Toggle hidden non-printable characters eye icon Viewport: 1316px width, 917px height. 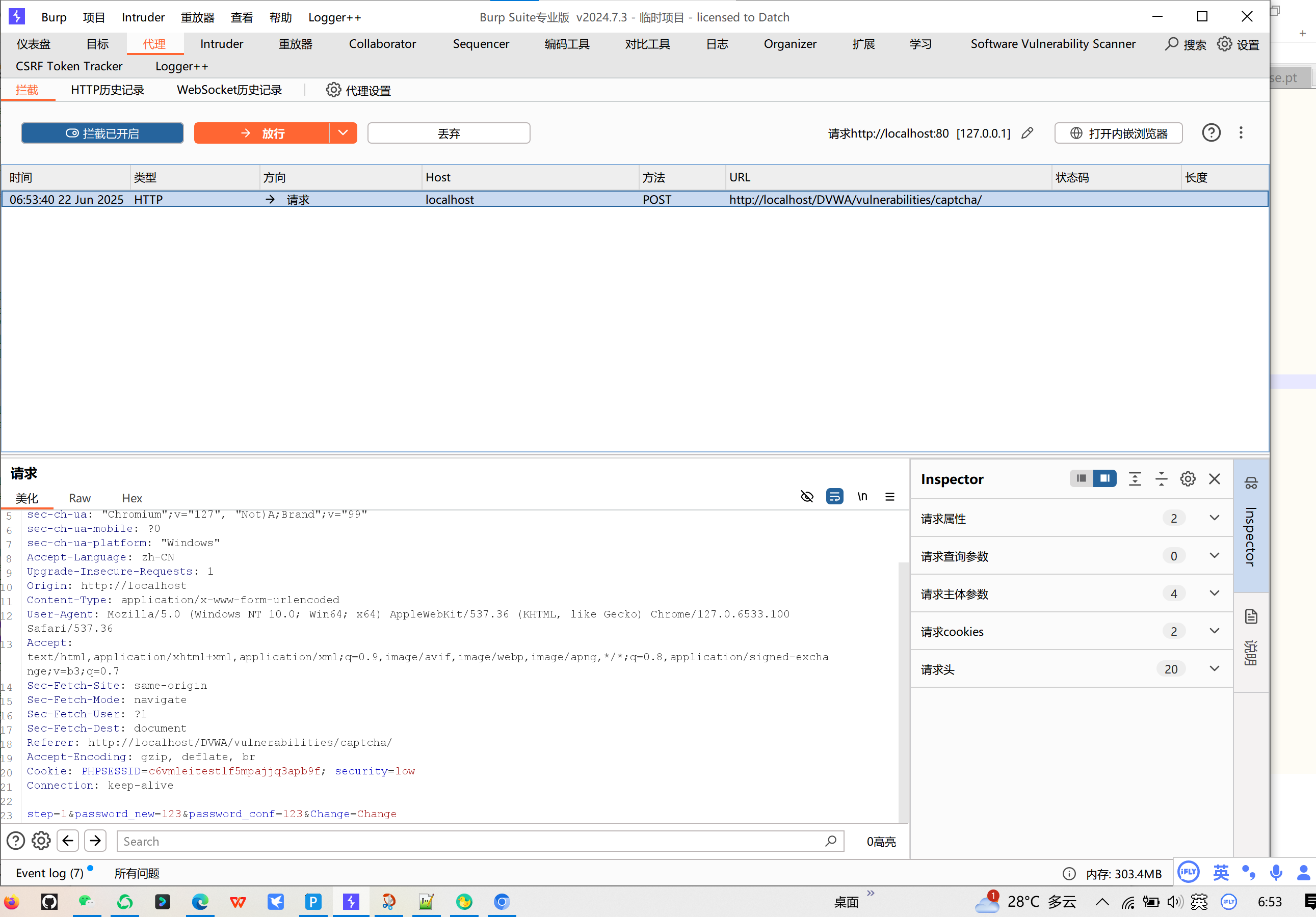point(806,497)
